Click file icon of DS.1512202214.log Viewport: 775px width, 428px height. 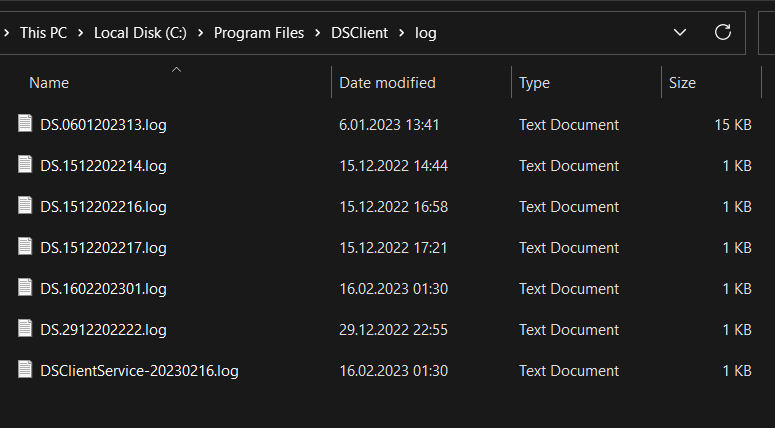(x=26, y=165)
